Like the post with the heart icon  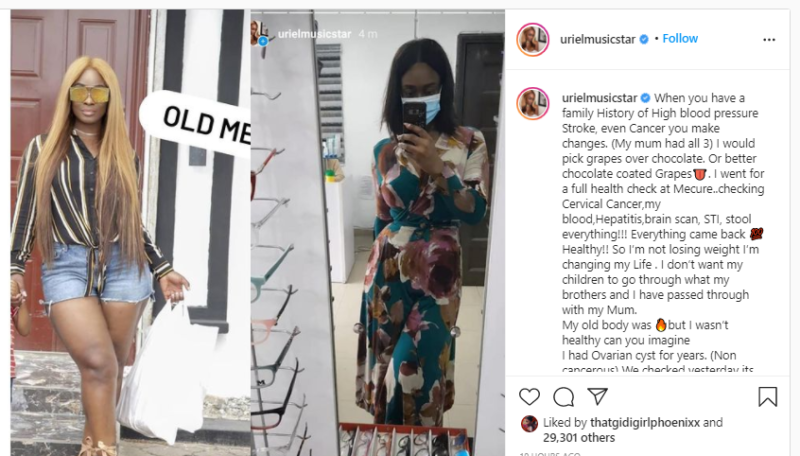click(529, 397)
